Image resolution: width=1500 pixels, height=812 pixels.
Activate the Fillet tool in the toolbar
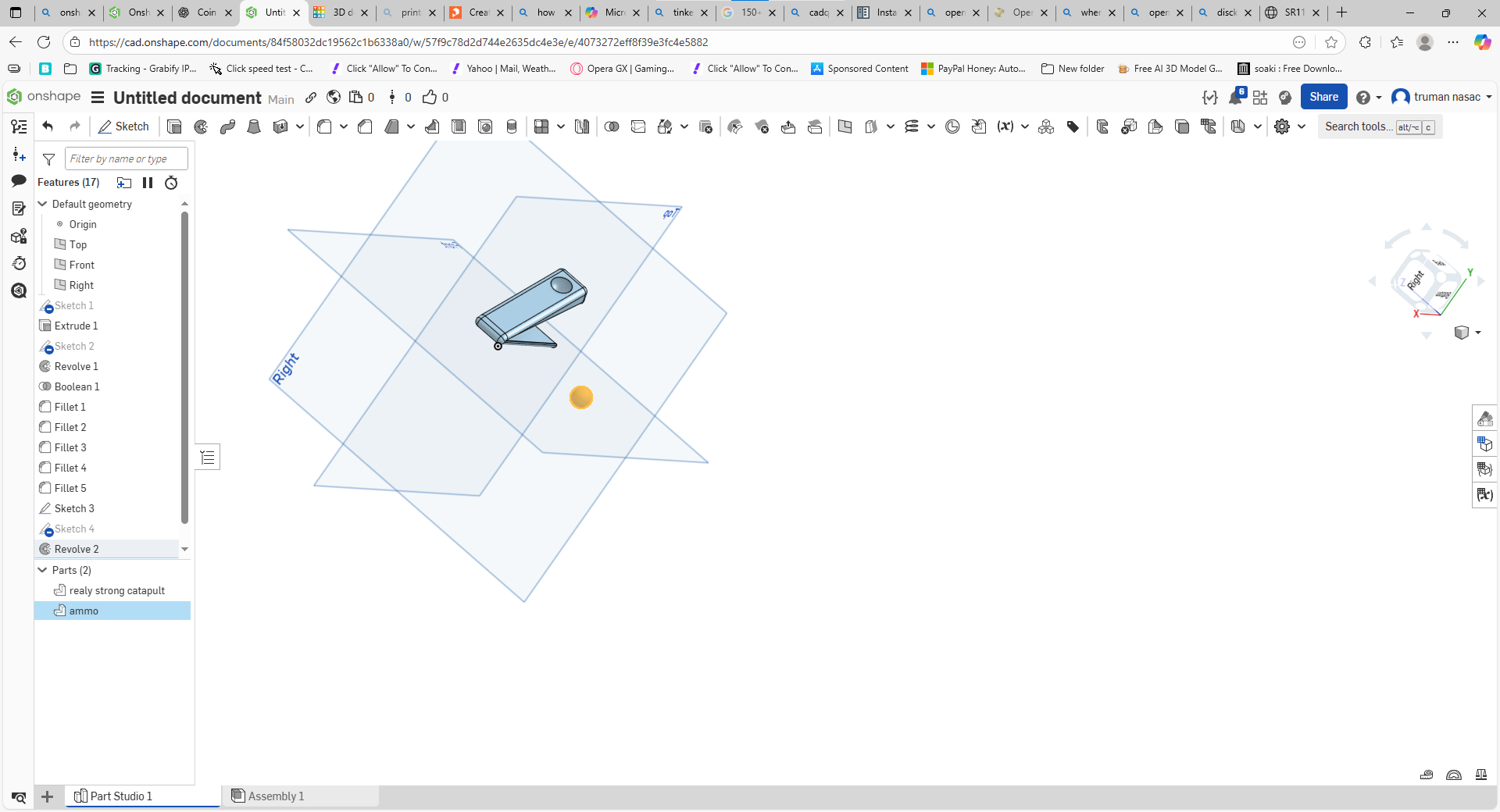point(324,126)
